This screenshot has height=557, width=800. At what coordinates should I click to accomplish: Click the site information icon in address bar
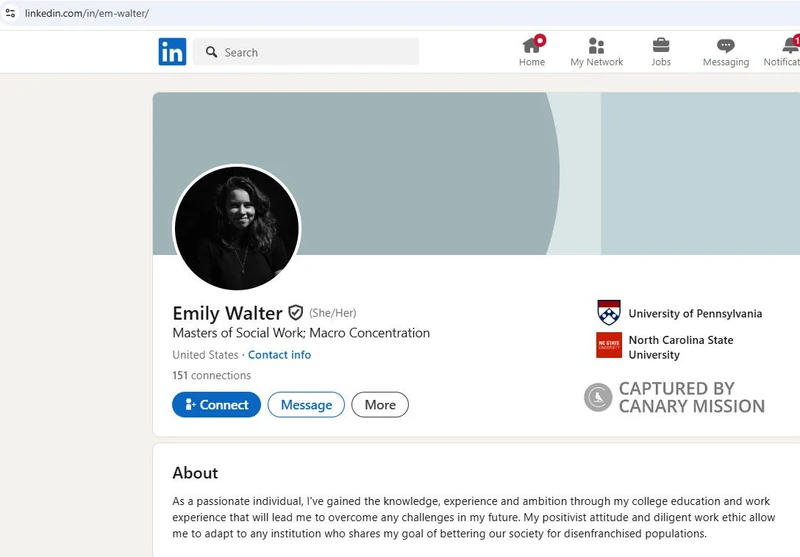[10, 13]
